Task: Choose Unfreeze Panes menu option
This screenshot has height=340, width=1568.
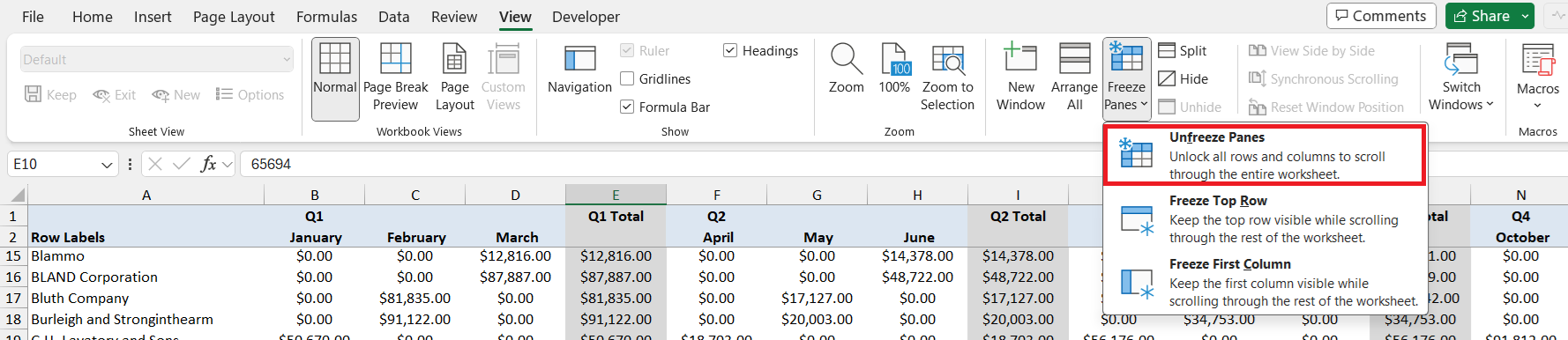Action: 1265,155
